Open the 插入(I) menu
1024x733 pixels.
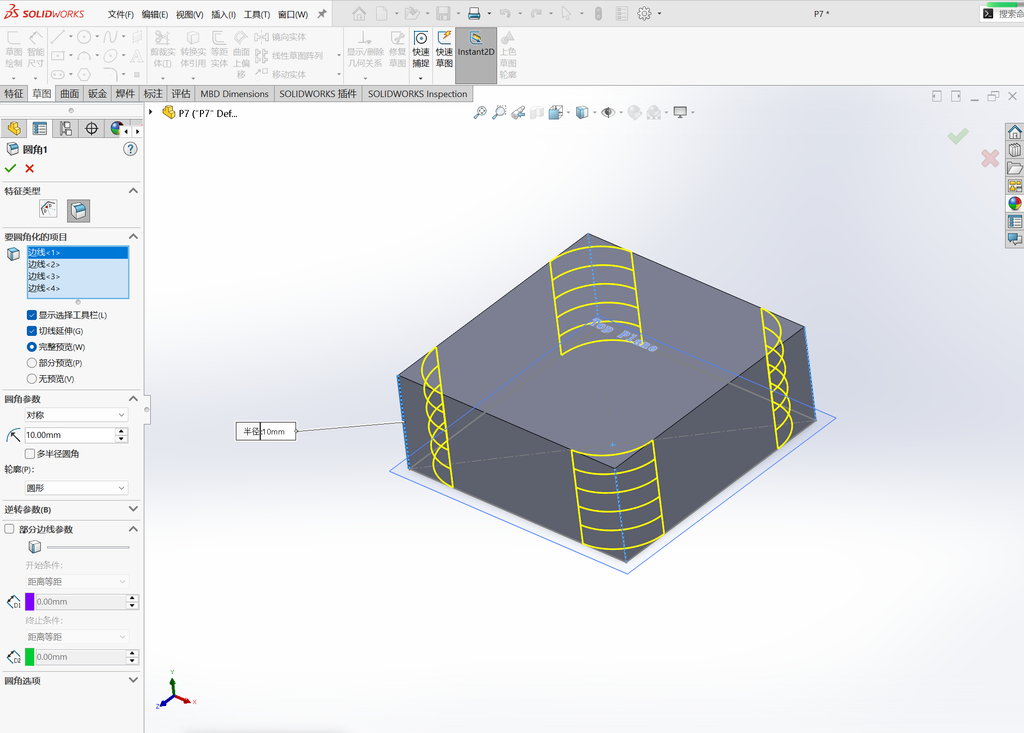(223, 14)
